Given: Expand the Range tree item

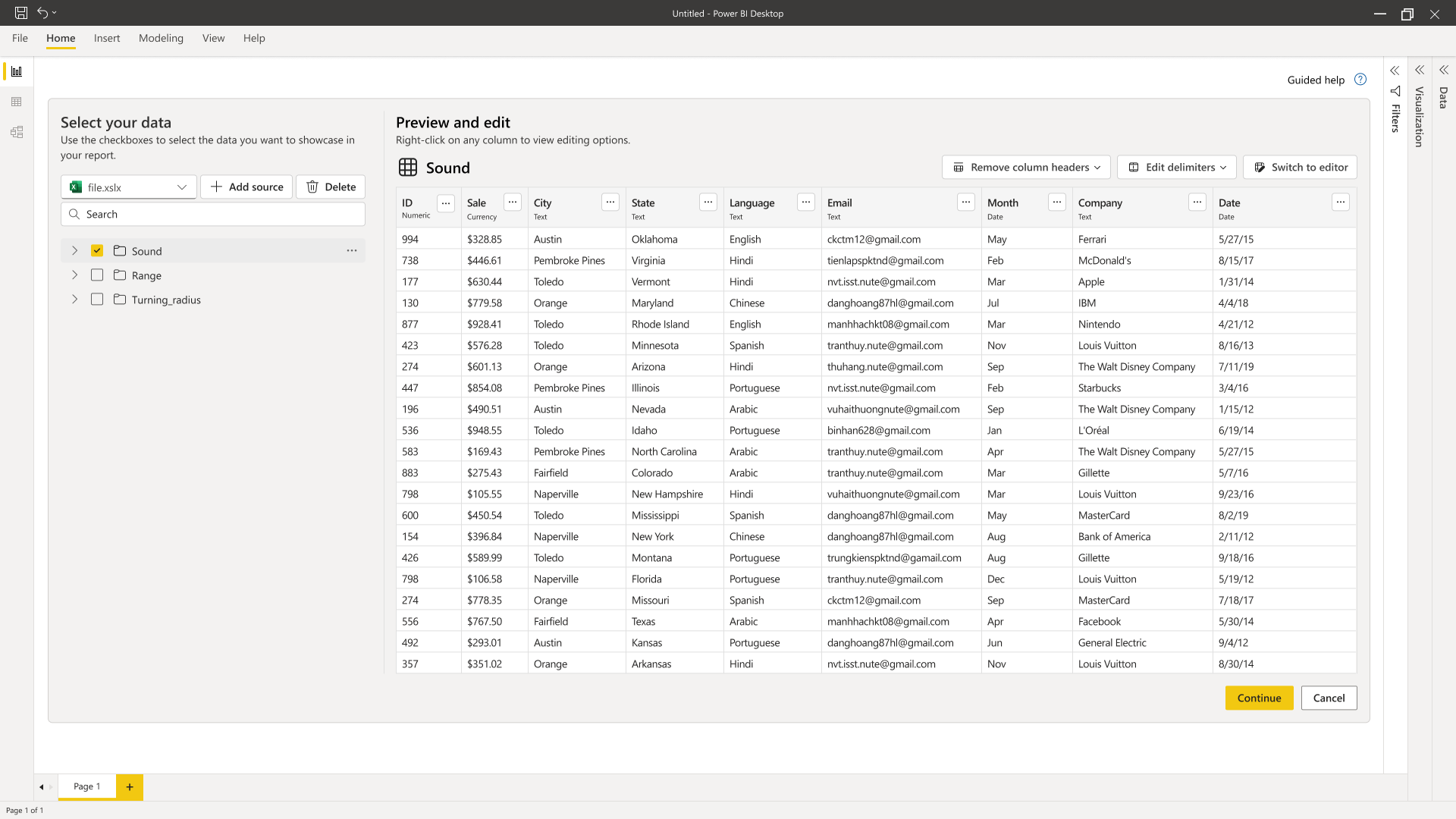Looking at the screenshot, I should [74, 275].
